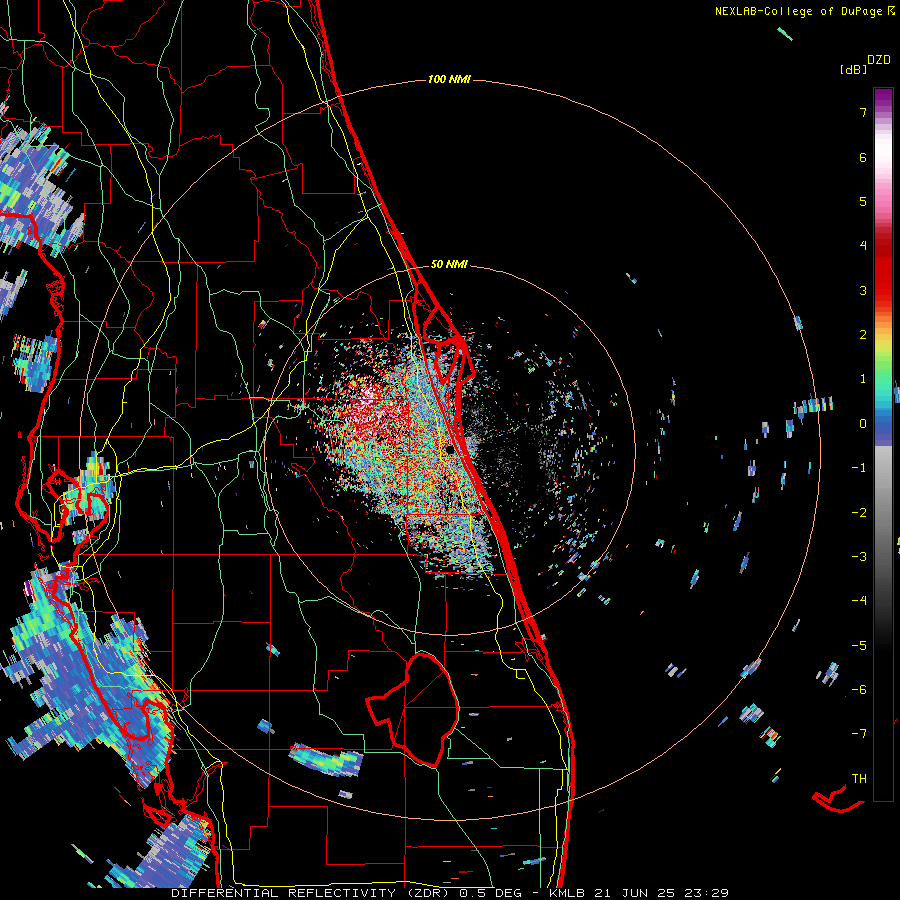Click the -5 tick label on the scale
Viewport: 900px width, 900px height.
coord(859,645)
